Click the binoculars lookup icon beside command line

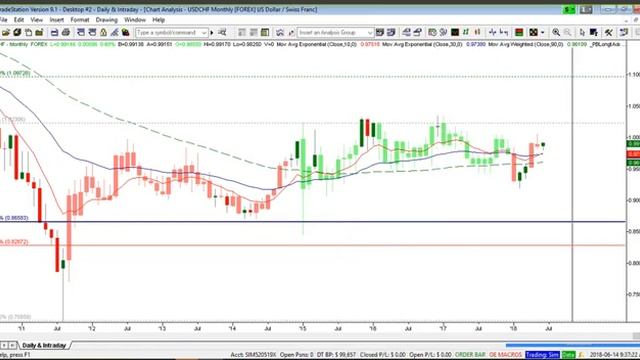tap(222, 32)
